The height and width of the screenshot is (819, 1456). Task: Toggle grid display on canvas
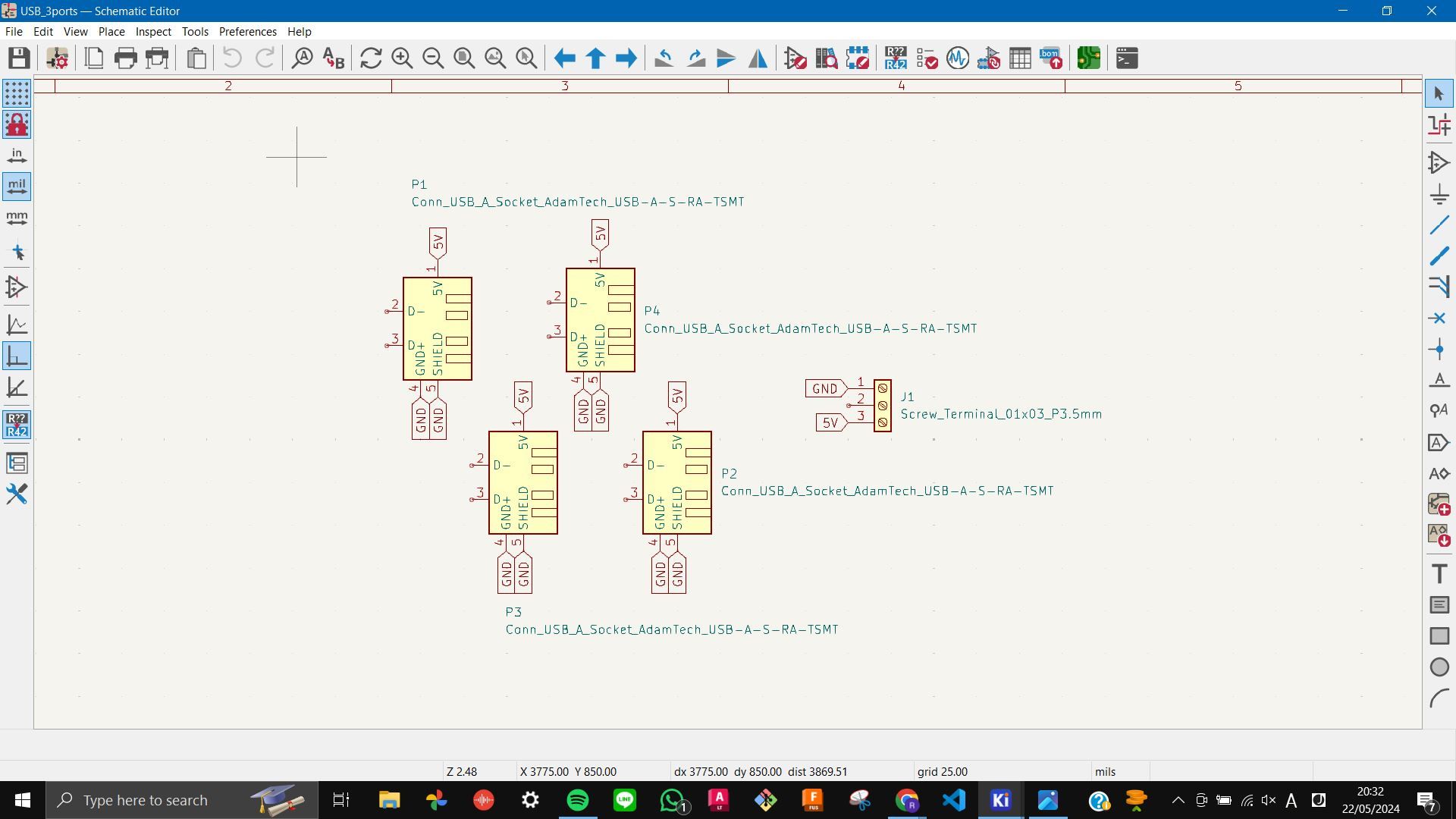point(17,93)
